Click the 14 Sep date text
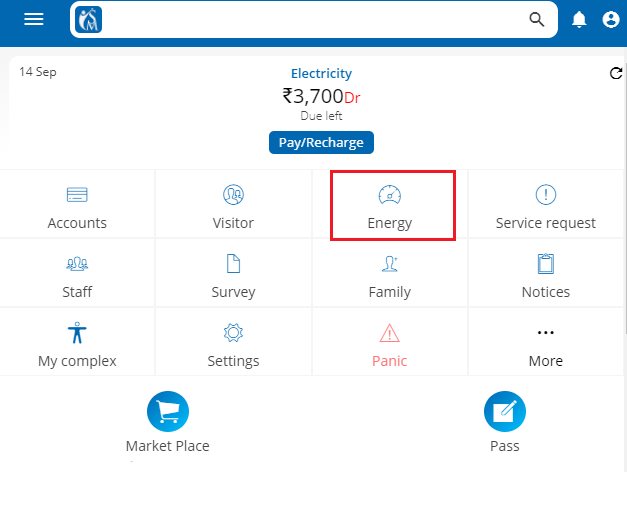 pyautogui.click(x=38, y=72)
